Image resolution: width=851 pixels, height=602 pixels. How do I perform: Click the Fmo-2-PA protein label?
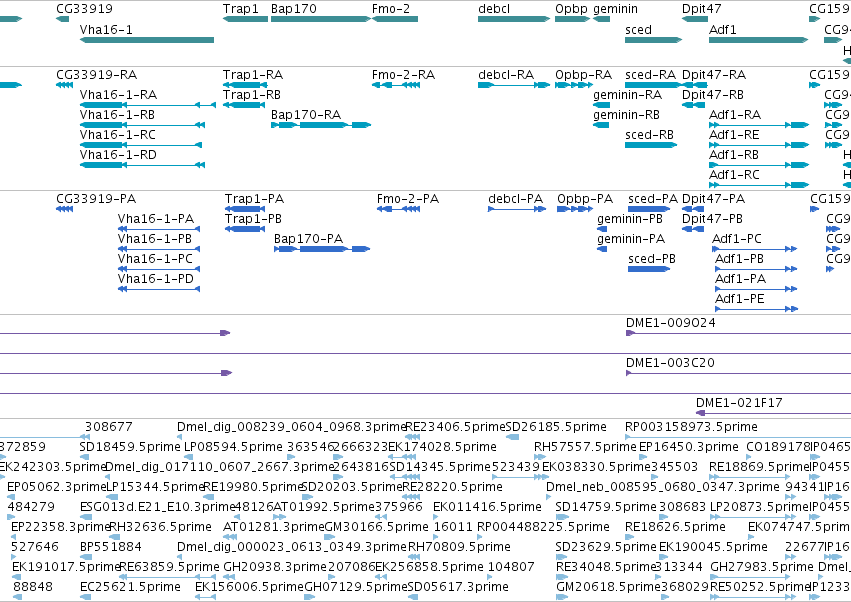408,199
